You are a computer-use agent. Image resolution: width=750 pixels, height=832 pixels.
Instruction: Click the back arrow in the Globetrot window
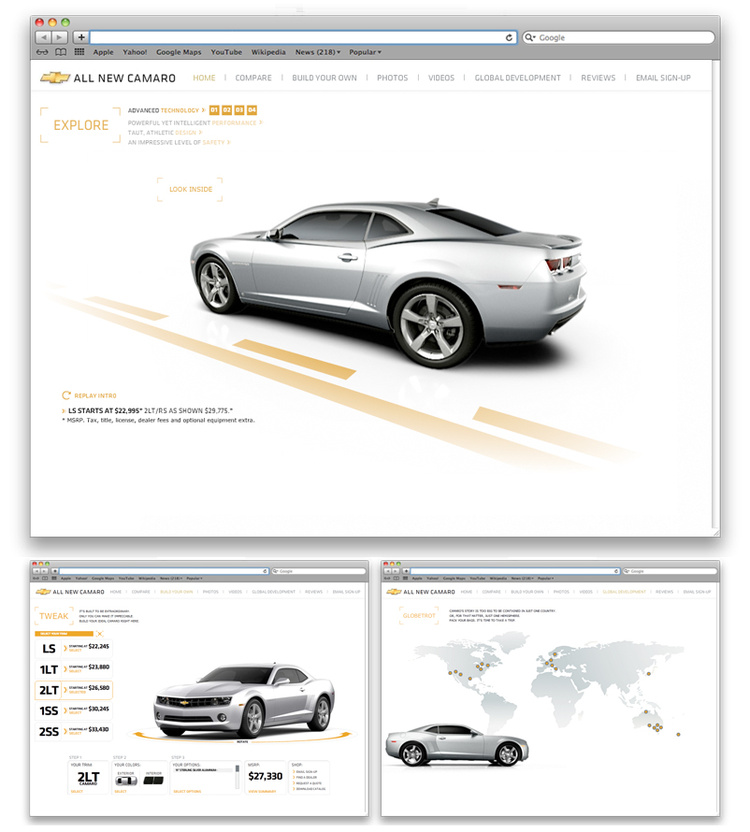click(387, 571)
